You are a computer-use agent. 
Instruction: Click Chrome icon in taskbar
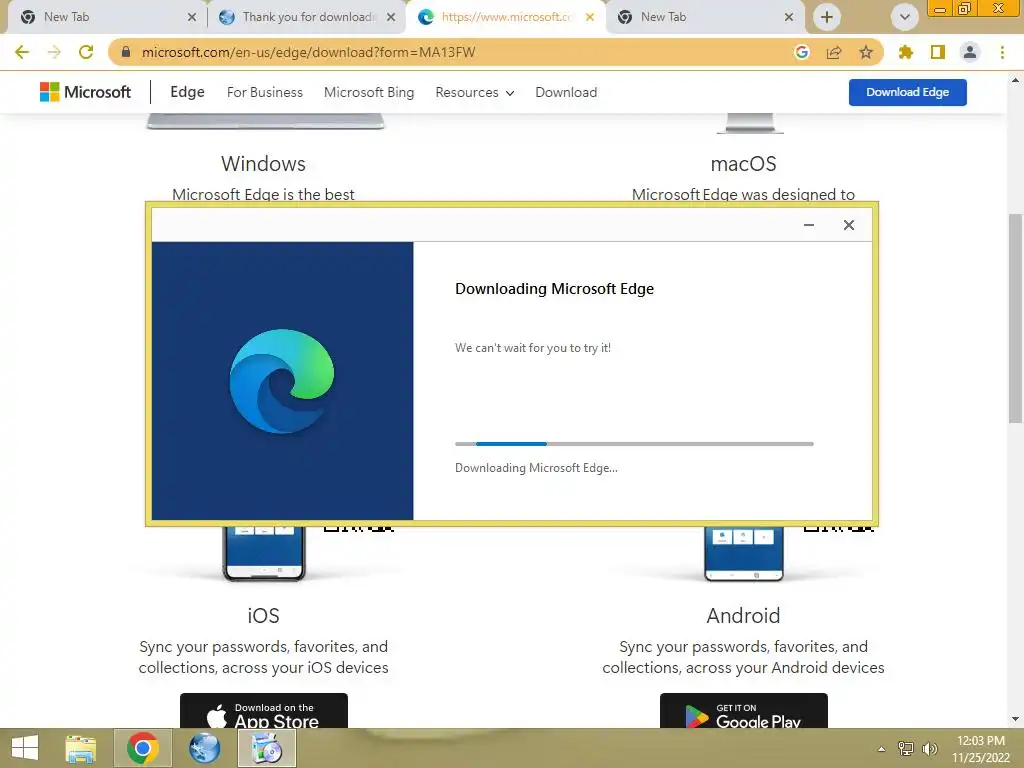(142, 748)
